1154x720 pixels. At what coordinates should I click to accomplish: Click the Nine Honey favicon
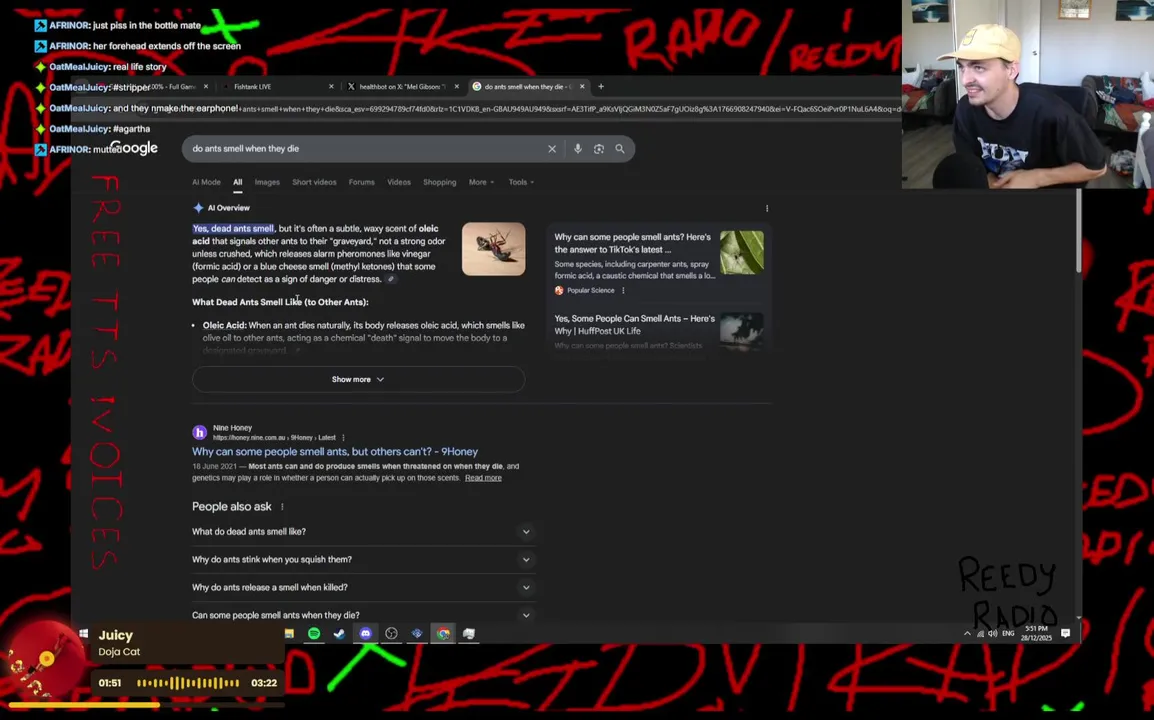tap(199, 432)
